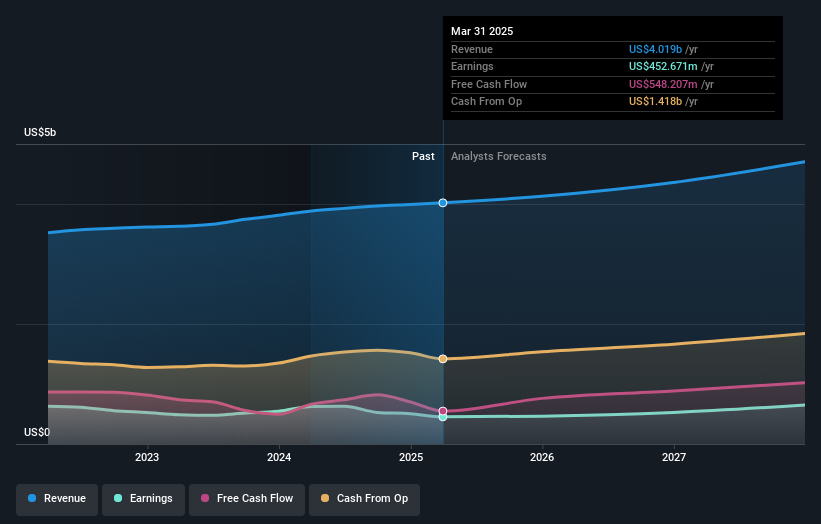Click the US$548.207m free cash flow value
The image size is (821, 524).
pos(663,84)
